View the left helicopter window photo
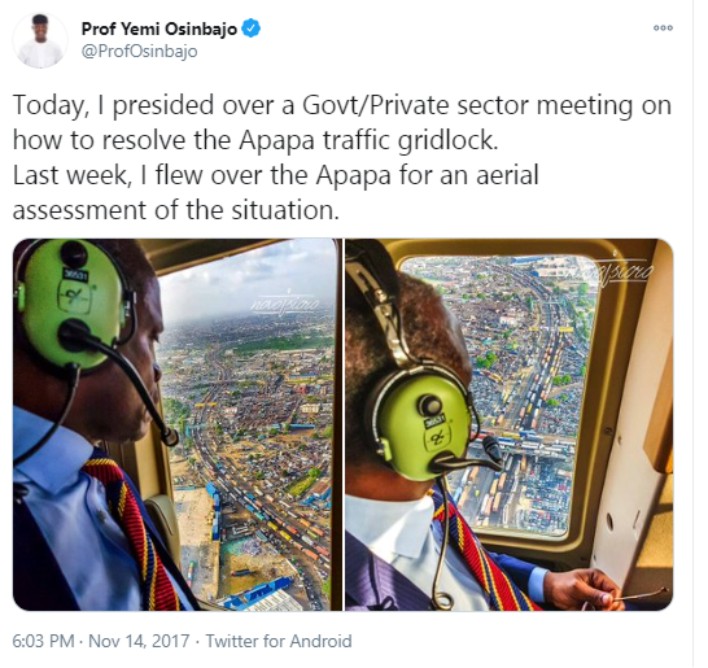 tap(177, 425)
